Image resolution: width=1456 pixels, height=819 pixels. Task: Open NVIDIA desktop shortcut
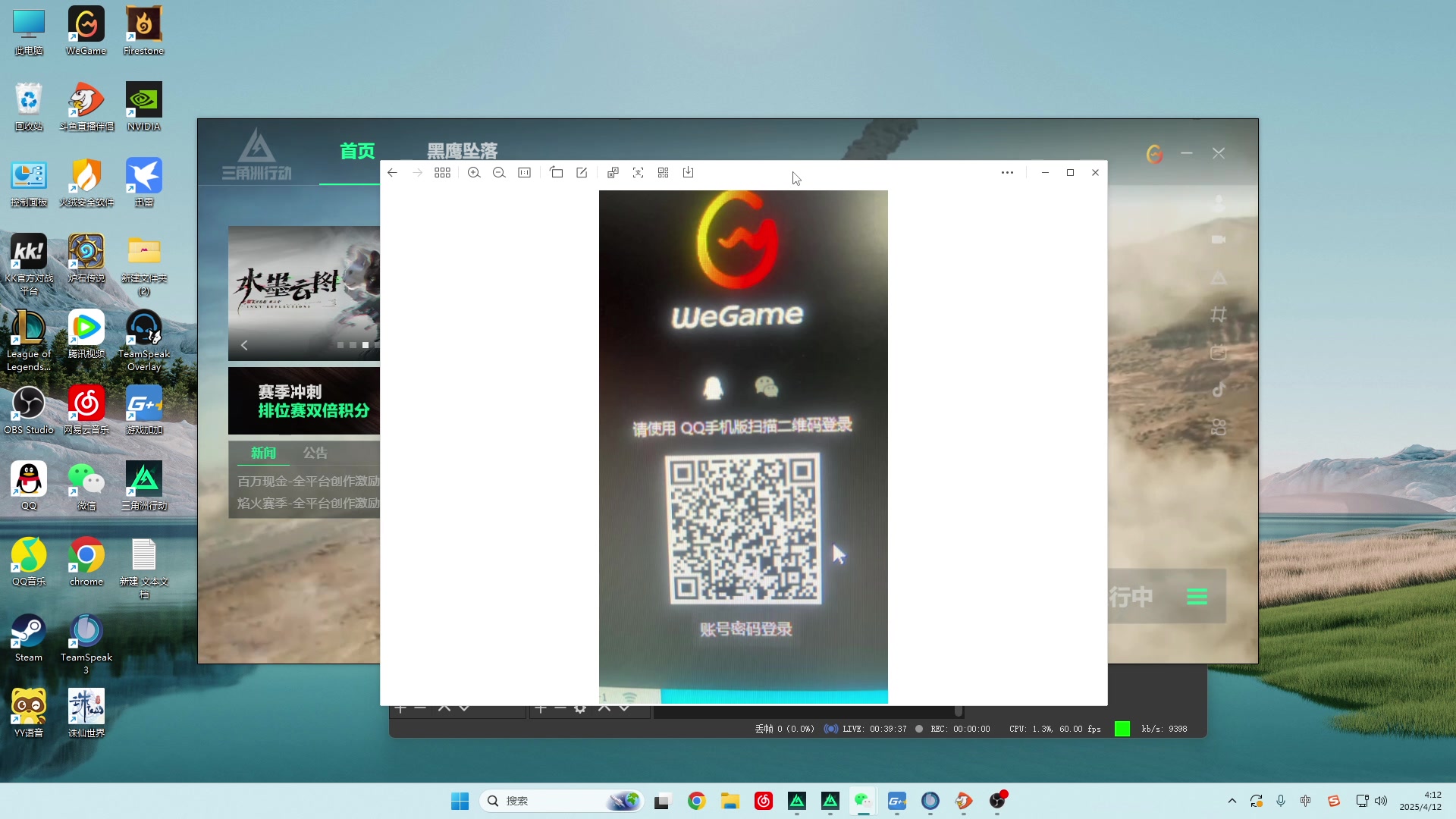click(144, 107)
